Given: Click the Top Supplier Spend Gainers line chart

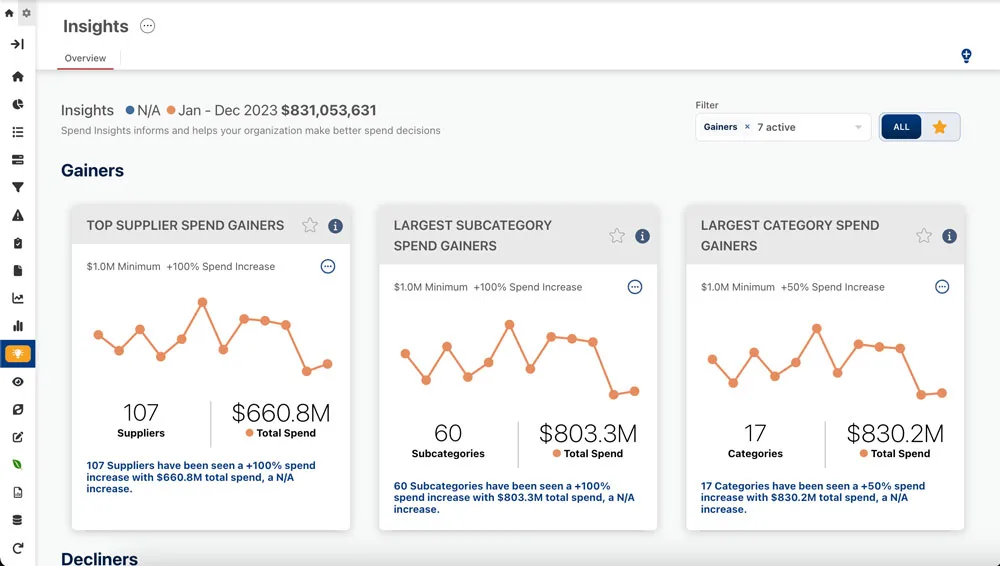Looking at the screenshot, I should pyautogui.click(x=213, y=336).
